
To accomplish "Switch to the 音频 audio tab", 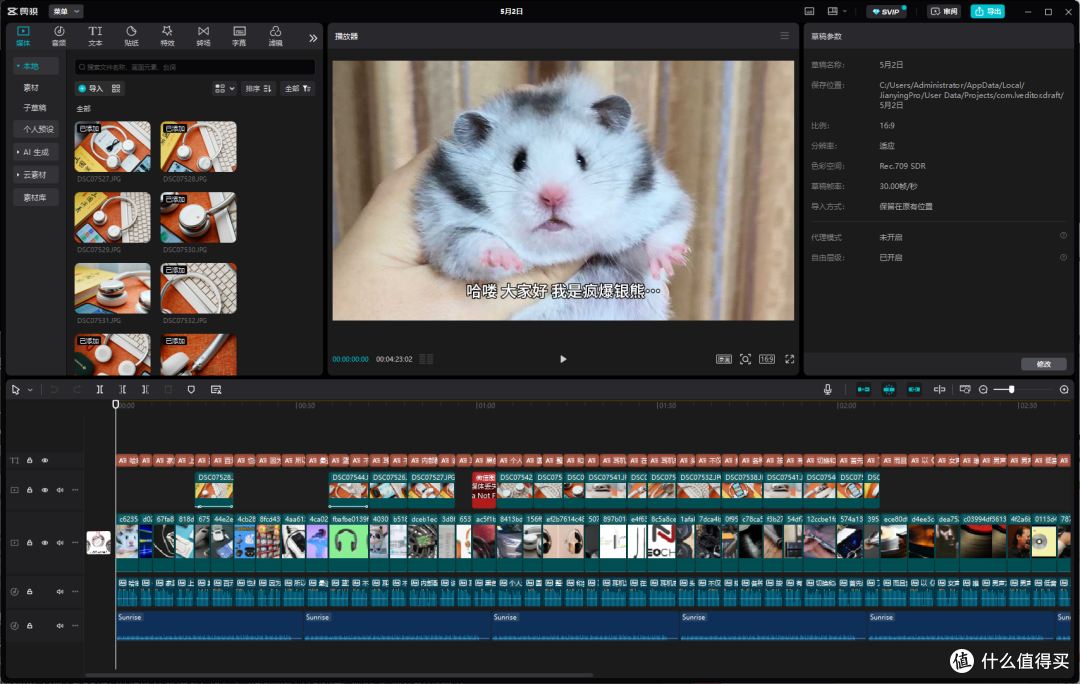I will pos(59,36).
